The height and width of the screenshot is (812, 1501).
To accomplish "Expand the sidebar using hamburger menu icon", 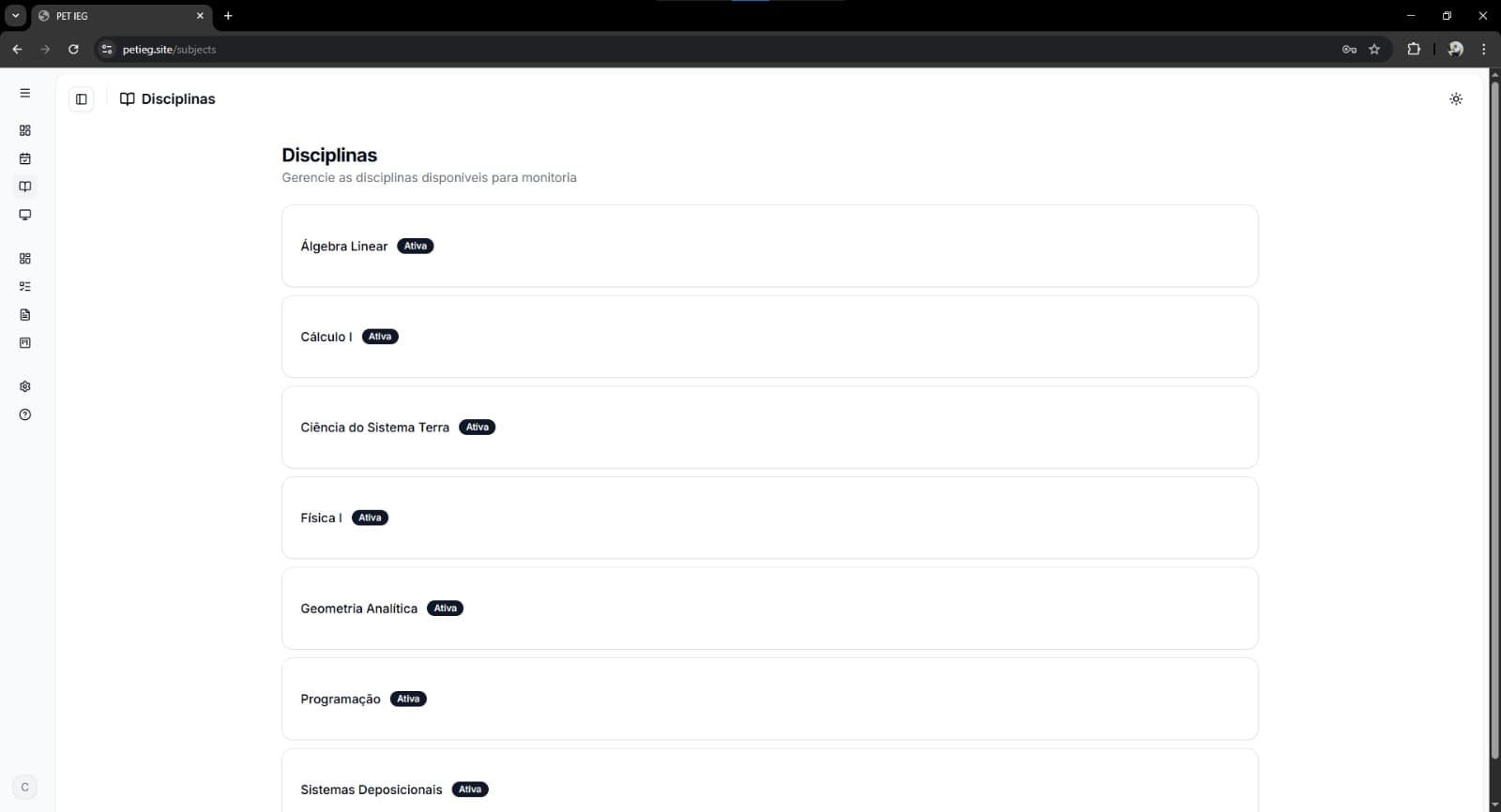I will 25,93.
